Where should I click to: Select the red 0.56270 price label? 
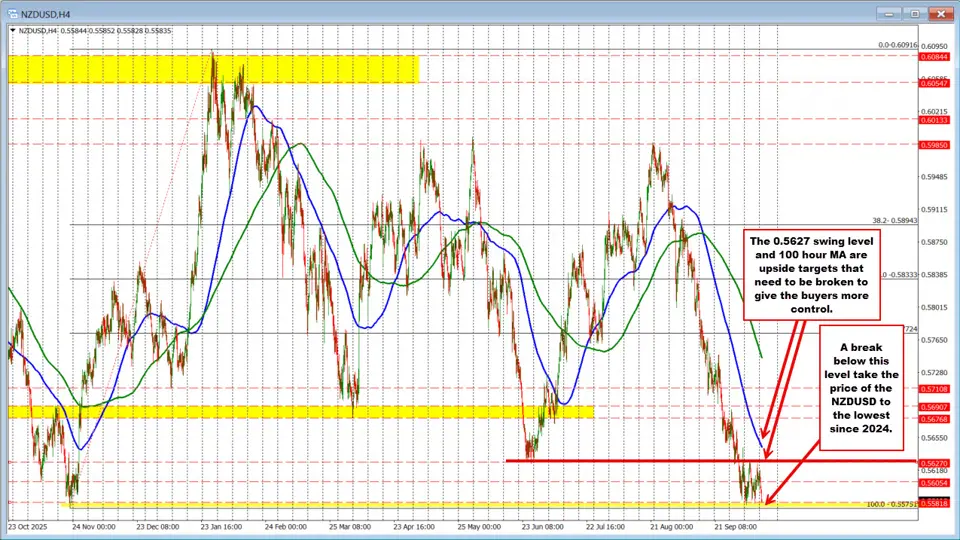point(934,464)
